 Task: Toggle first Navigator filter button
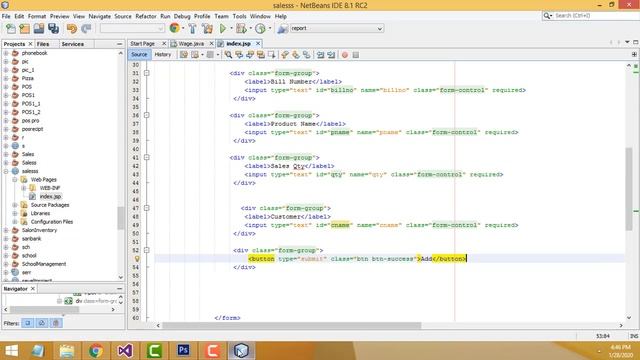click(28, 323)
